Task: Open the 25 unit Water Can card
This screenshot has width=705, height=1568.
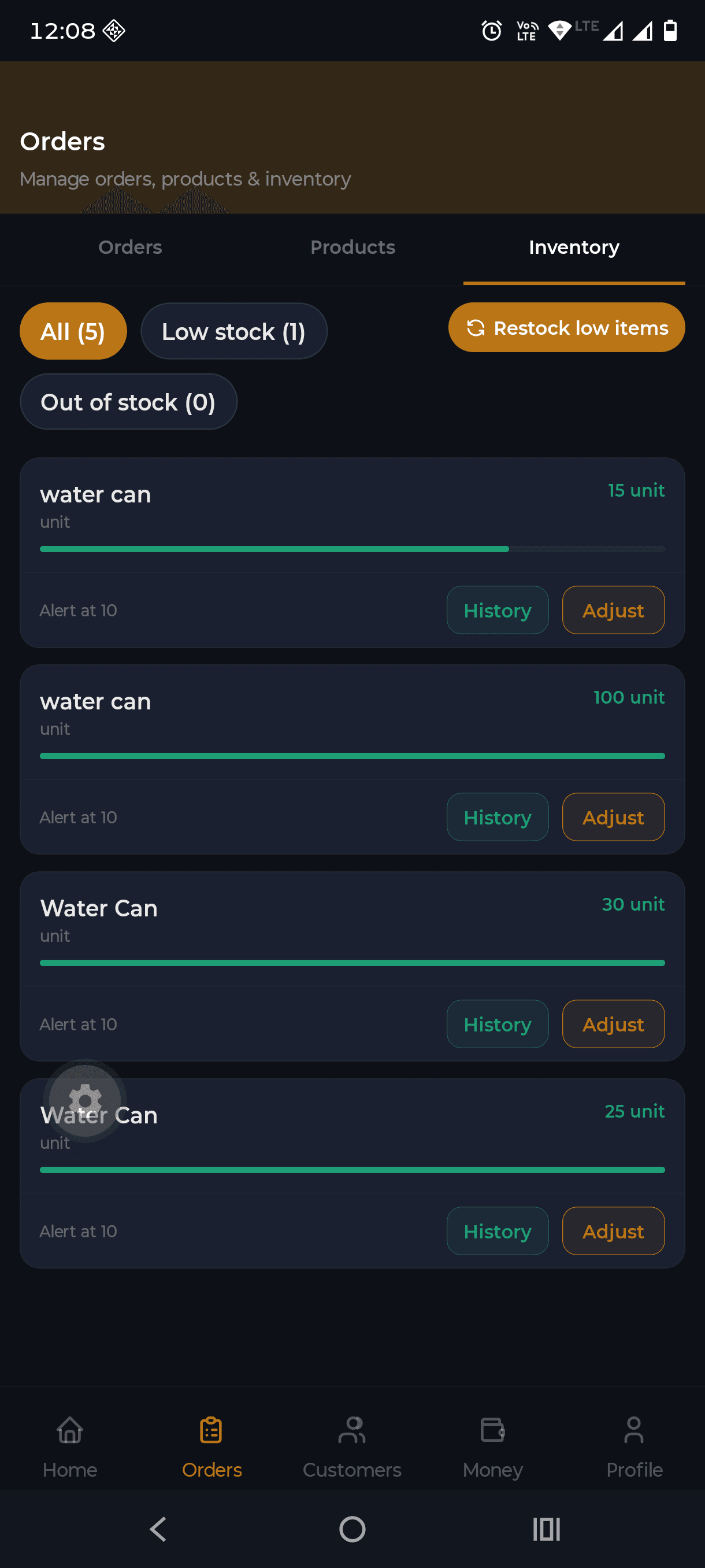Action: point(352,1173)
